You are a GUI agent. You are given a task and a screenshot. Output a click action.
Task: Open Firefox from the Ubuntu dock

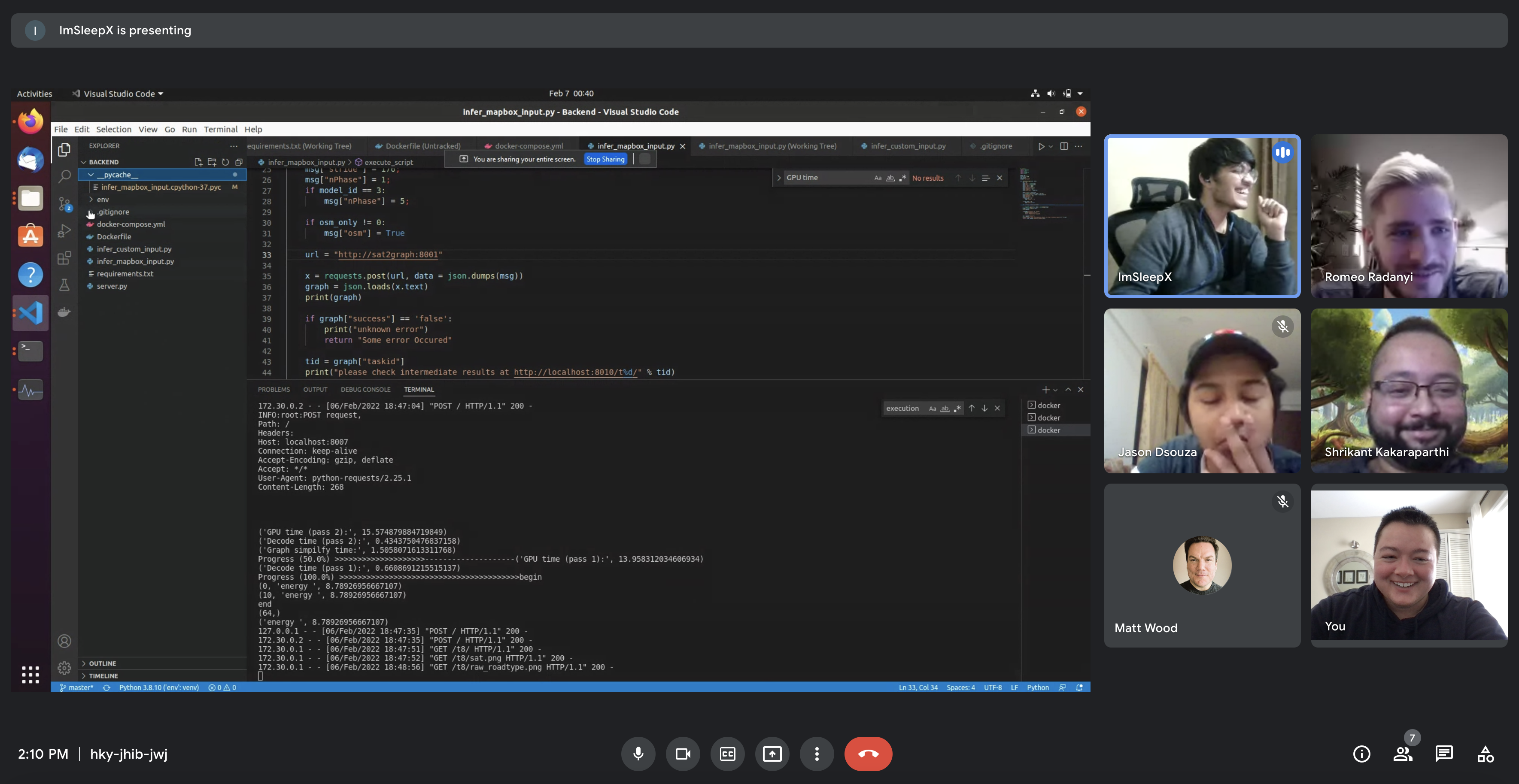[30, 121]
